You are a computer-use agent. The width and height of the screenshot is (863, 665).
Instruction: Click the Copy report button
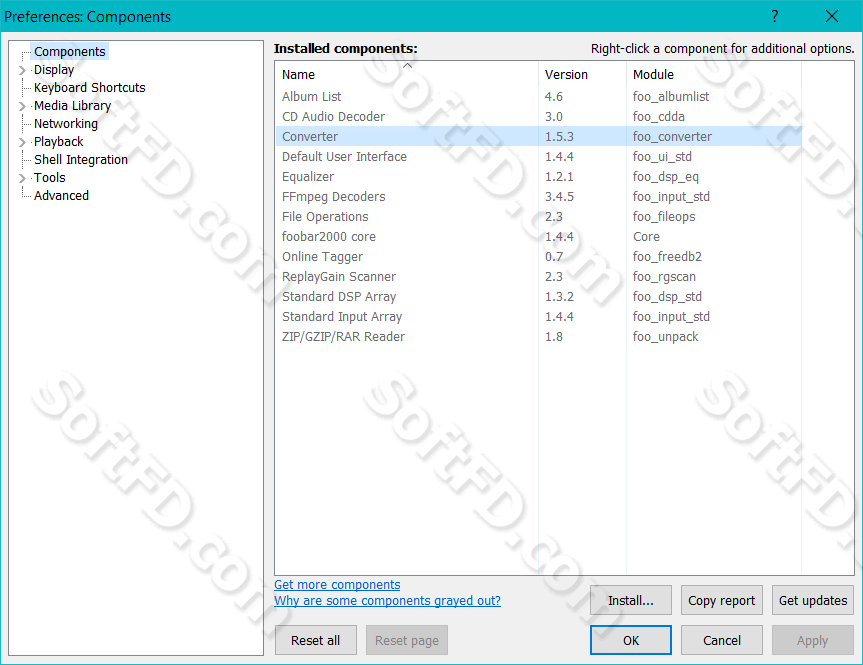[x=722, y=600]
